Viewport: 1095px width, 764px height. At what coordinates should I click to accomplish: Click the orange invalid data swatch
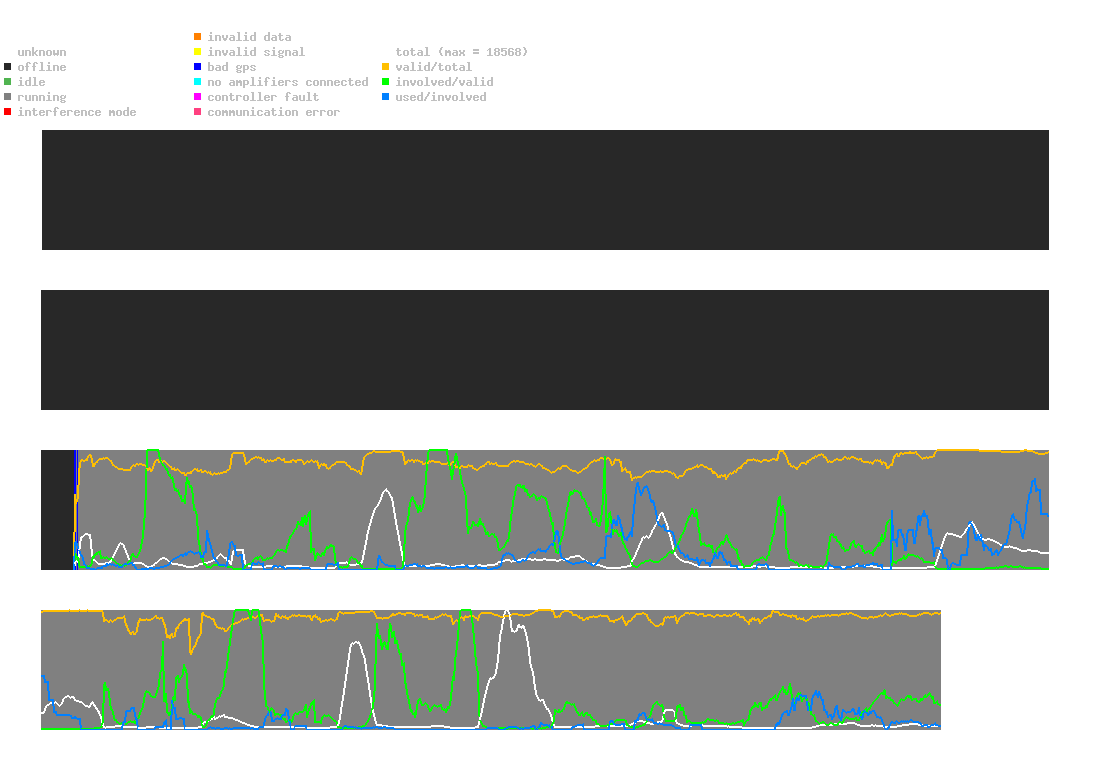coord(198,36)
